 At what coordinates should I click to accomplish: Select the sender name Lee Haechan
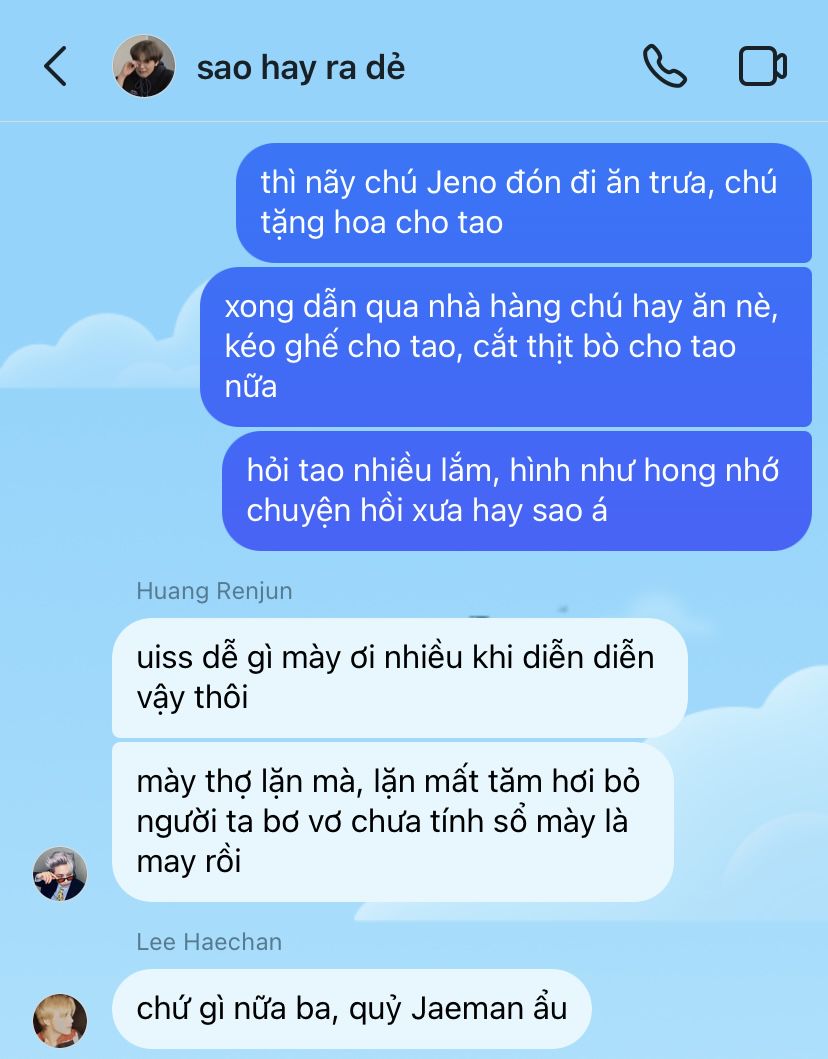(209, 942)
